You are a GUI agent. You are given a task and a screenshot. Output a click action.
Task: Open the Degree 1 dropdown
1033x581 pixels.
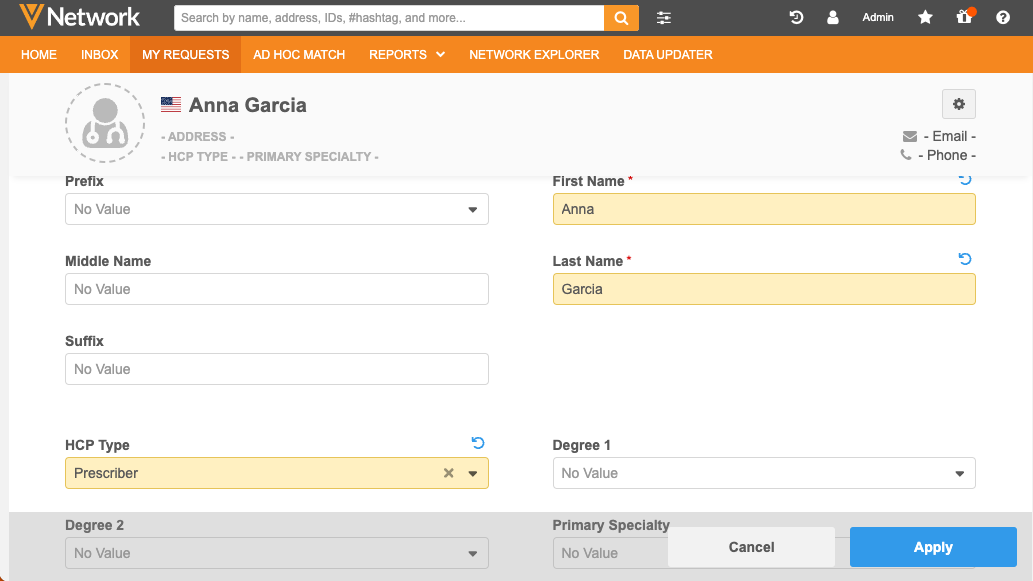[x=959, y=473]
